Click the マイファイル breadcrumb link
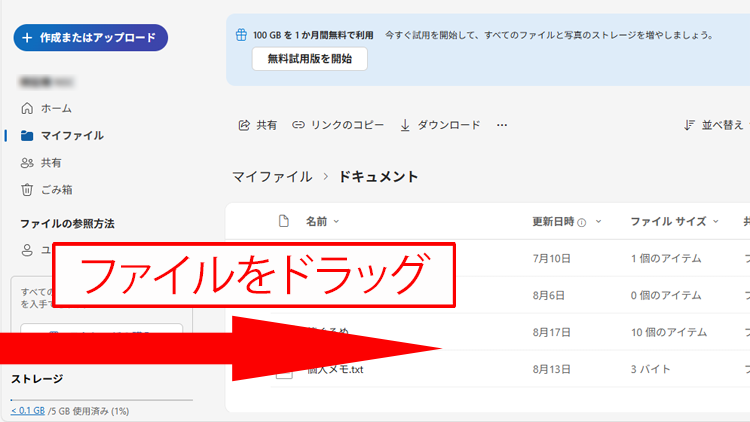The image size is (750, 422). [x=272, y=177]
